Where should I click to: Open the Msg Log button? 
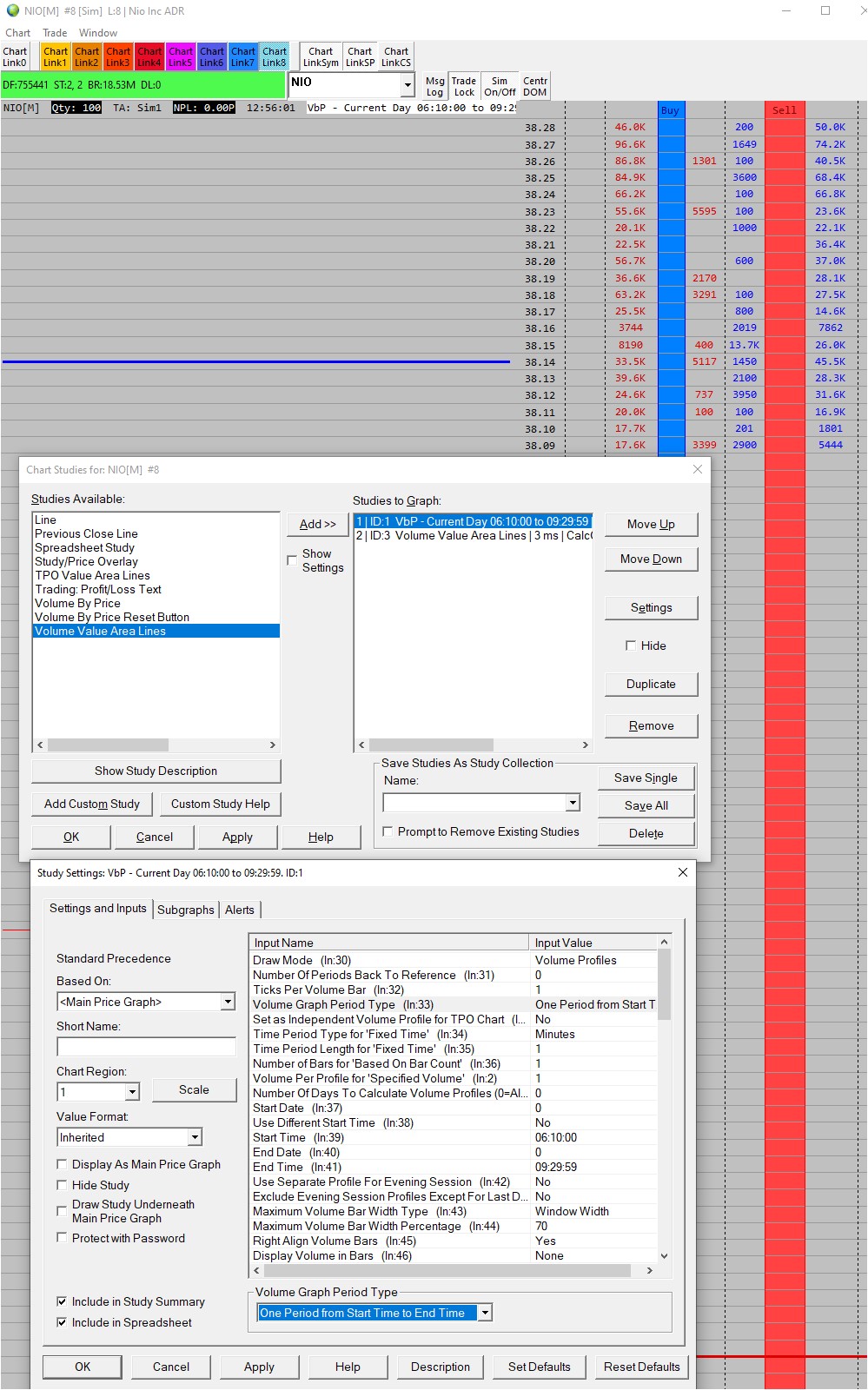pos(434,86)
